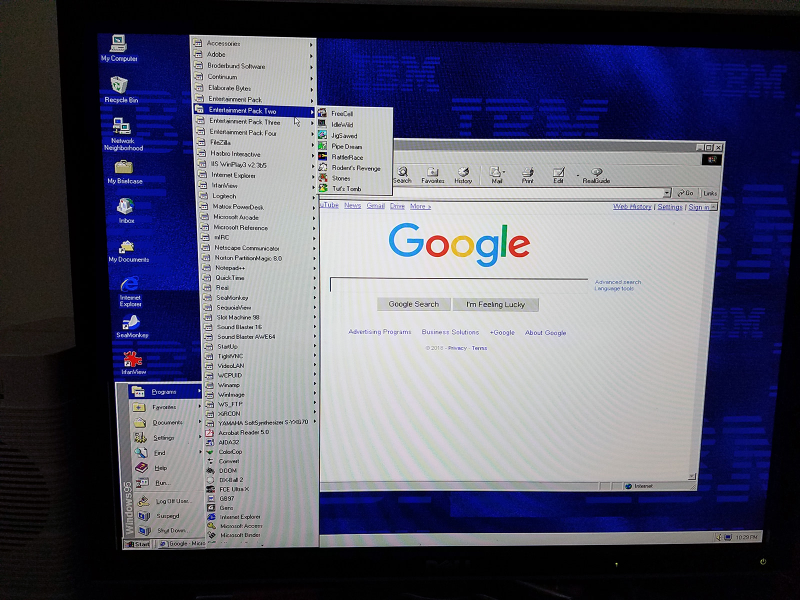Choose Log Off User... in Start menu
800x600 pixels.
click(x=169, y=502)
